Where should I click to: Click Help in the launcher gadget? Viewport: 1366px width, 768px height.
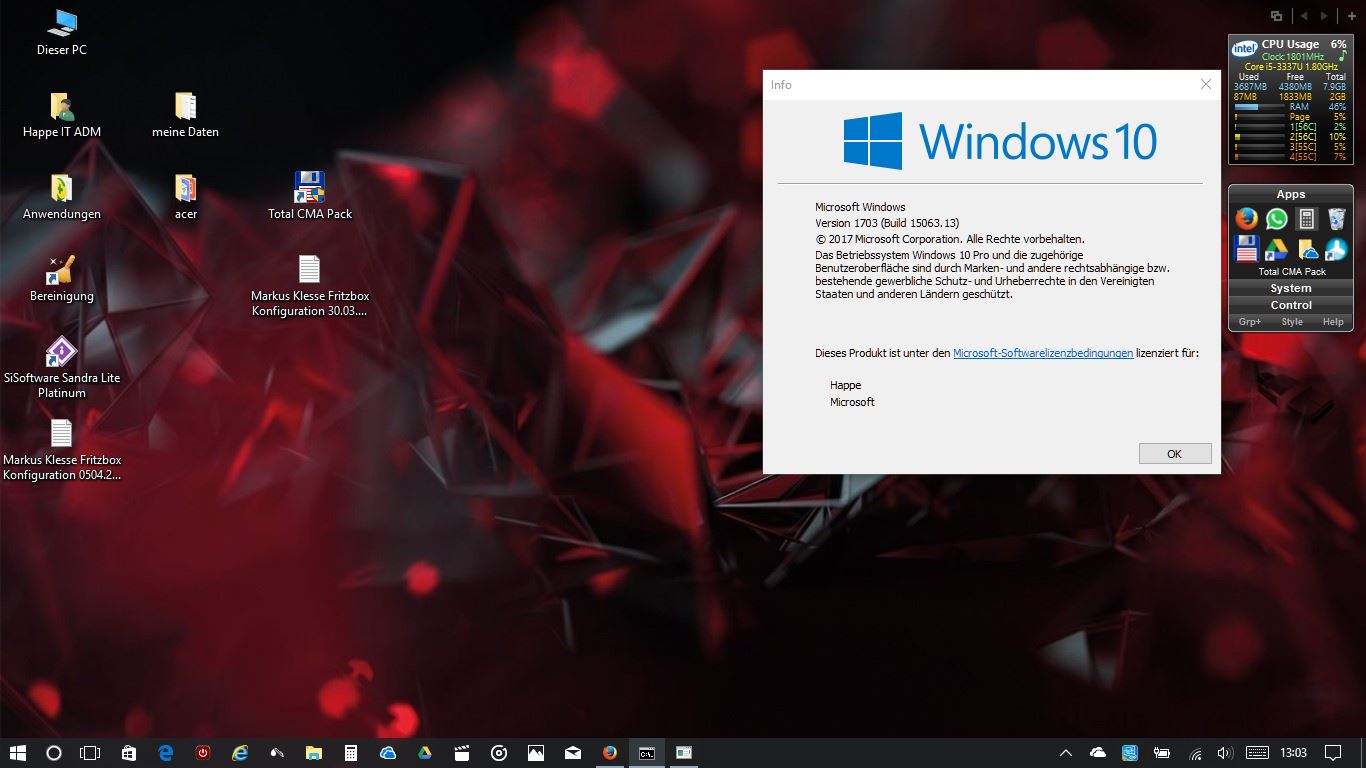point(1333,322)
